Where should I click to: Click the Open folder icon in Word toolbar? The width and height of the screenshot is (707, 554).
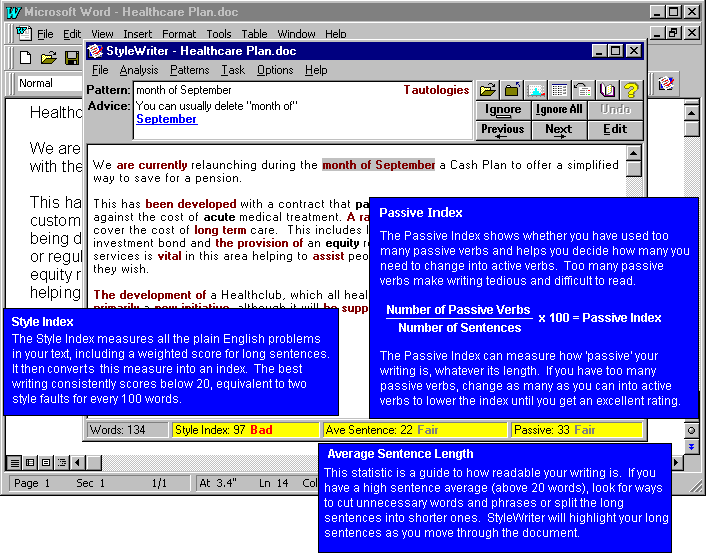[x=49, y=58]
